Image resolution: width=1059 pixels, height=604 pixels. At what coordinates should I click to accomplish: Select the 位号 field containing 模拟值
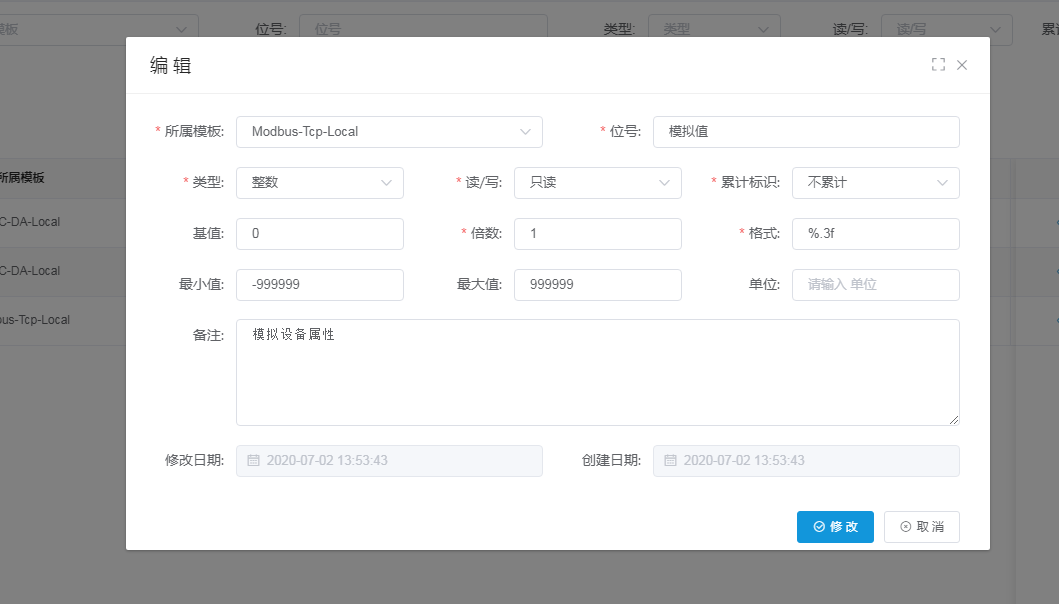point(806,131)
